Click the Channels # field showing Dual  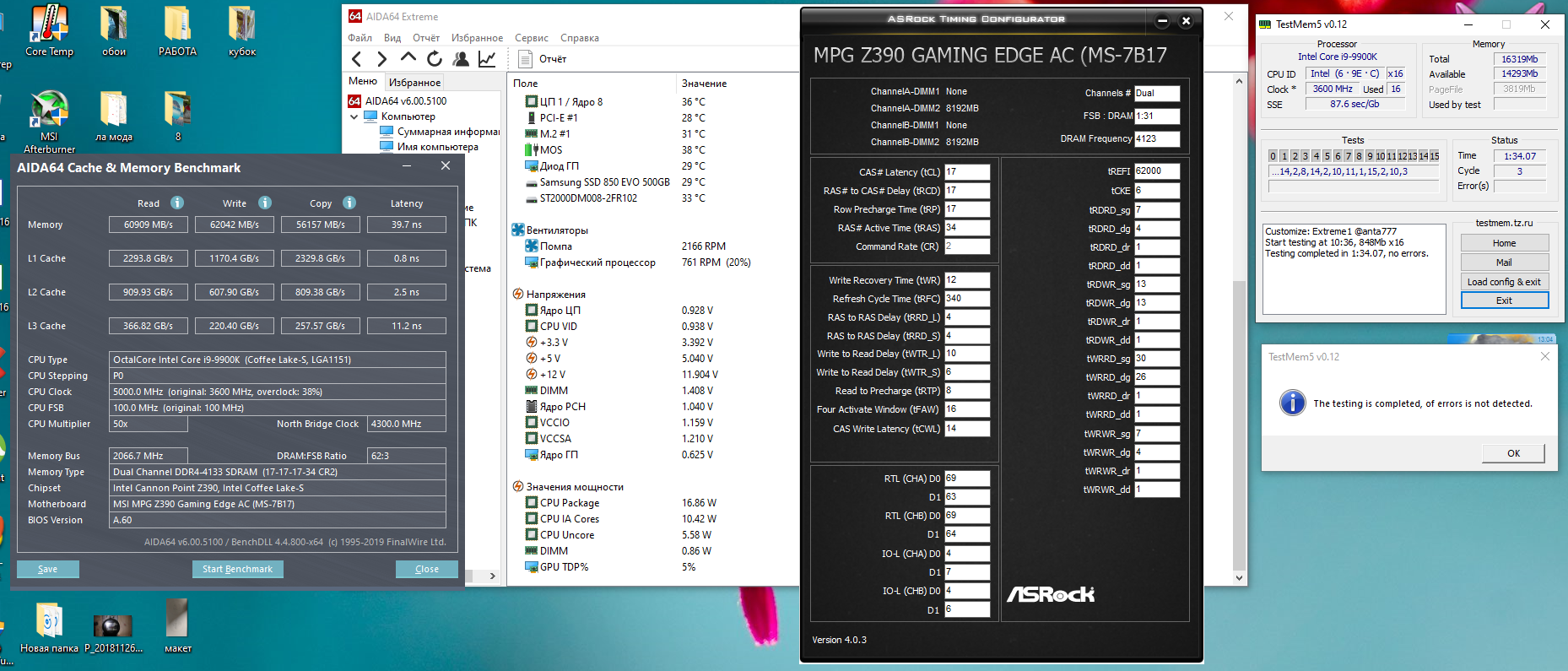(x=1157, y=93)
